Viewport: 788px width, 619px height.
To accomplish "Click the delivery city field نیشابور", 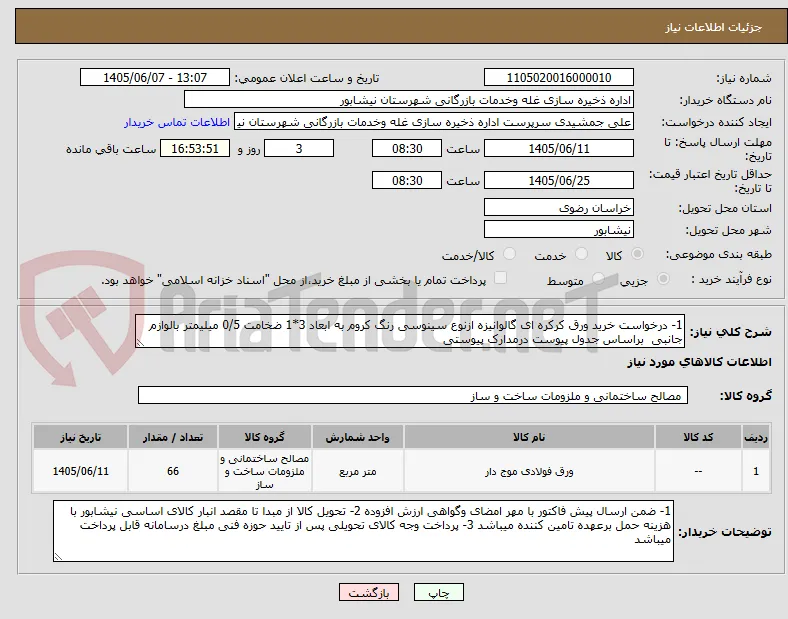I will click(x=559, y=230).
